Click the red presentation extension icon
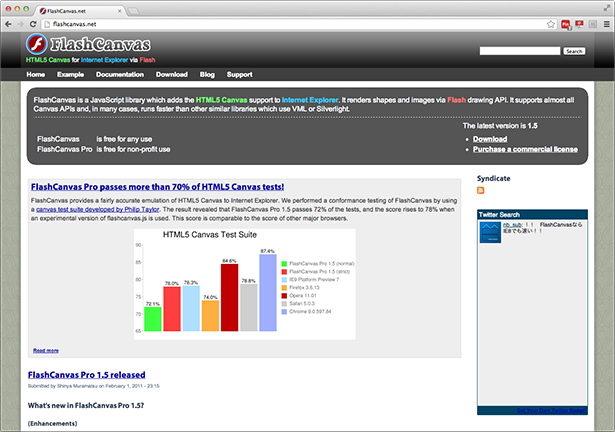This screenshot has height=432, width=615. [x=579, y=24]
